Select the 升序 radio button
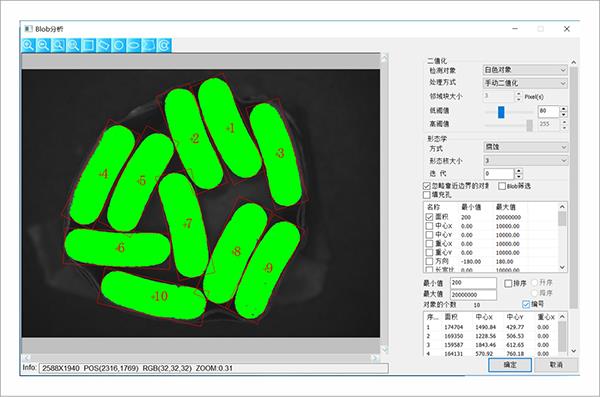This screenshot has height=397, width=600. coord(535,283)
